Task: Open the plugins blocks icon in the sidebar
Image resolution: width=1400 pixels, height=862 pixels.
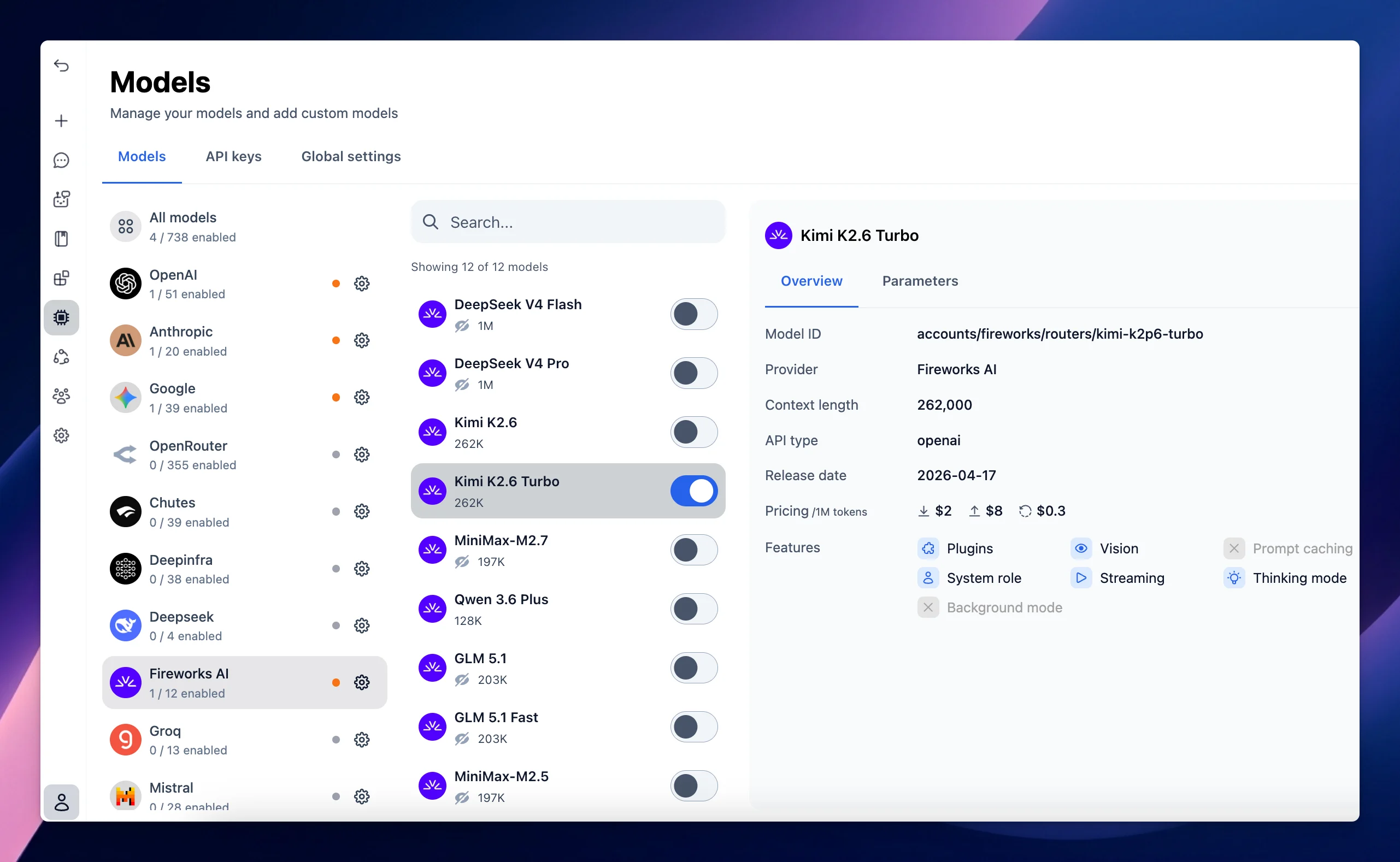Action: click(62, 278)
